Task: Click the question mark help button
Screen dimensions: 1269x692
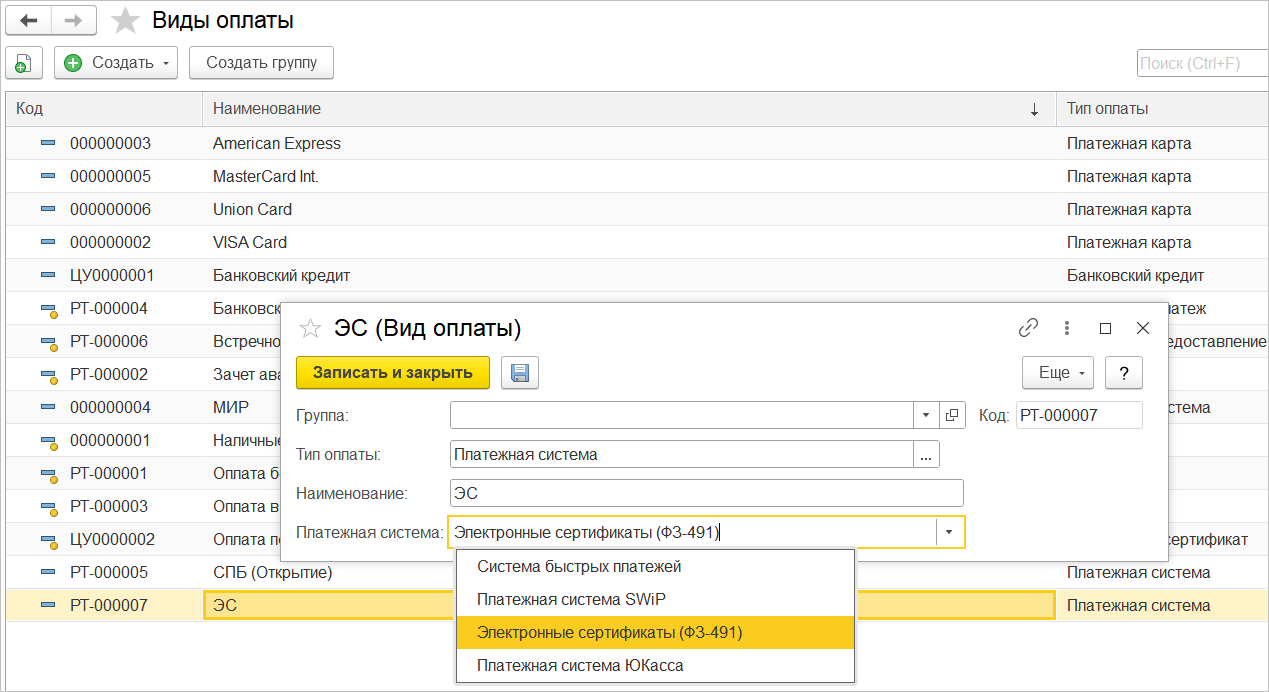Action: pyautogui.click(x=1124, y=373)
